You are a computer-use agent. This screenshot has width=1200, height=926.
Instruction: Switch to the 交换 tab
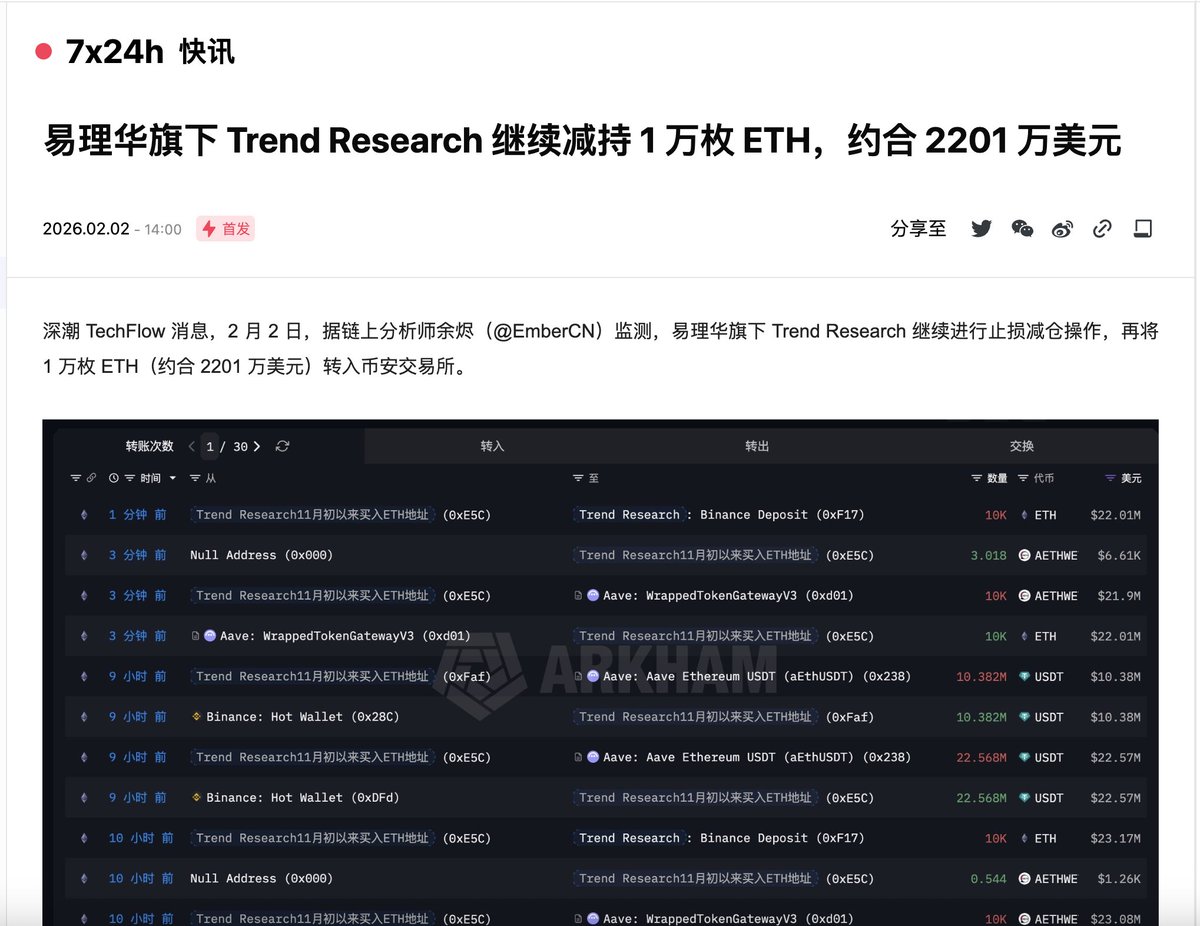pos(1022,446)
